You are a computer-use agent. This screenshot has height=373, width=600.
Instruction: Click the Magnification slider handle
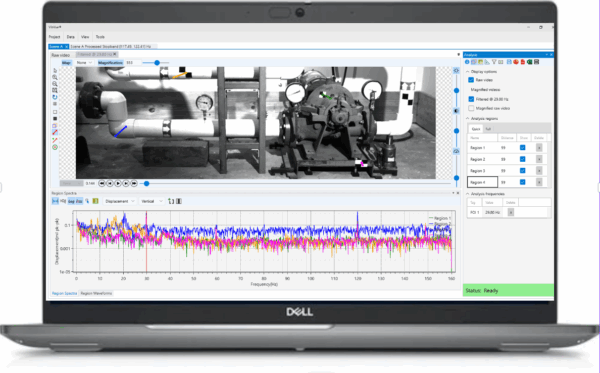pos(157,63)
